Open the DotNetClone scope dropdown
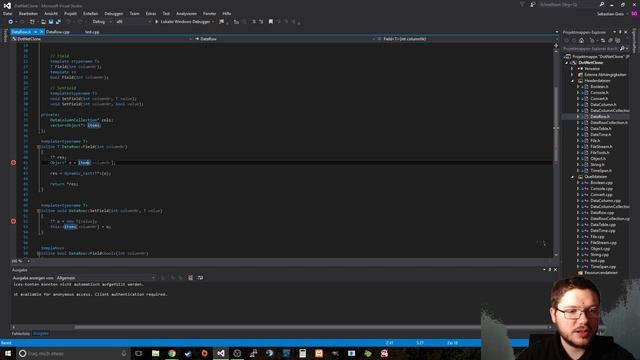Viewport: 640px width, 360px height. [x=101, y=39]
